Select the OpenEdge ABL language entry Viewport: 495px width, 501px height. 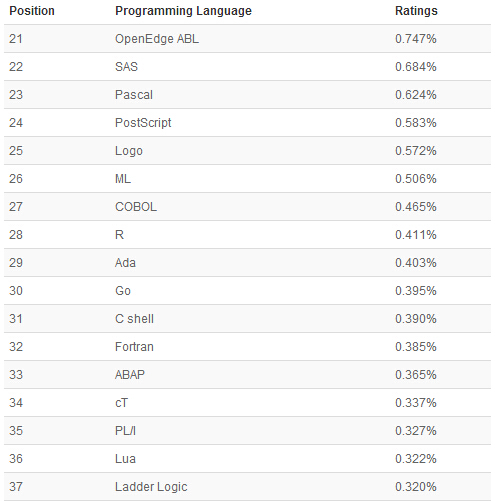pos(157,39)
